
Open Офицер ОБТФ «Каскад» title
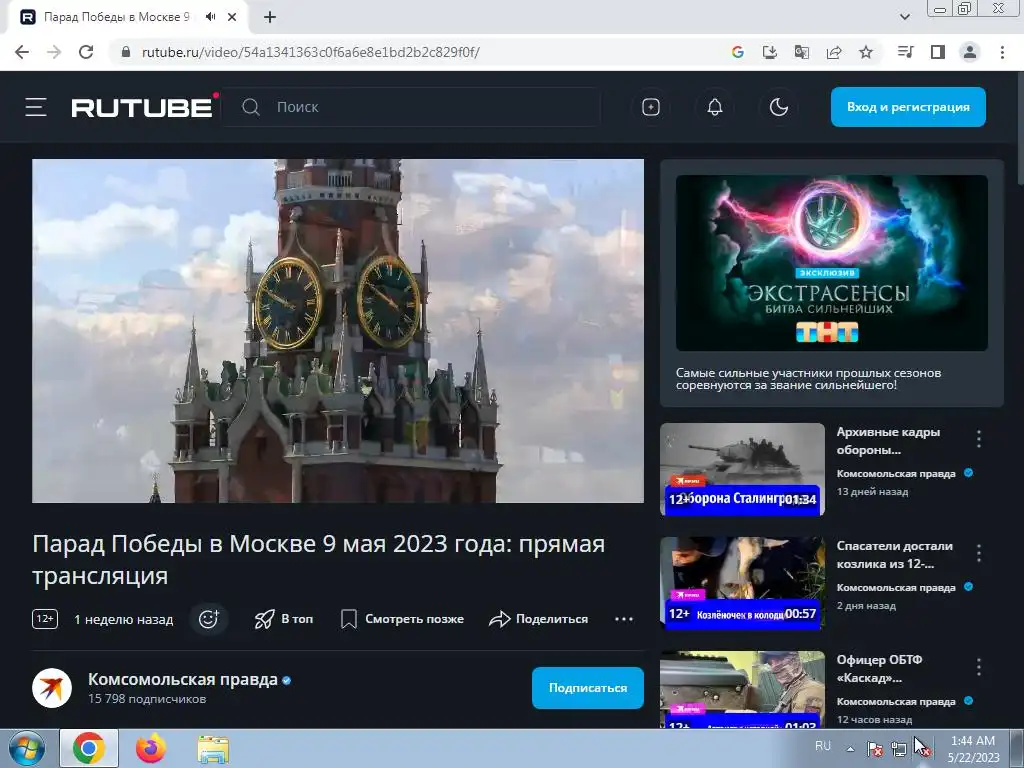pyautogui.click(x=879, y=669)
